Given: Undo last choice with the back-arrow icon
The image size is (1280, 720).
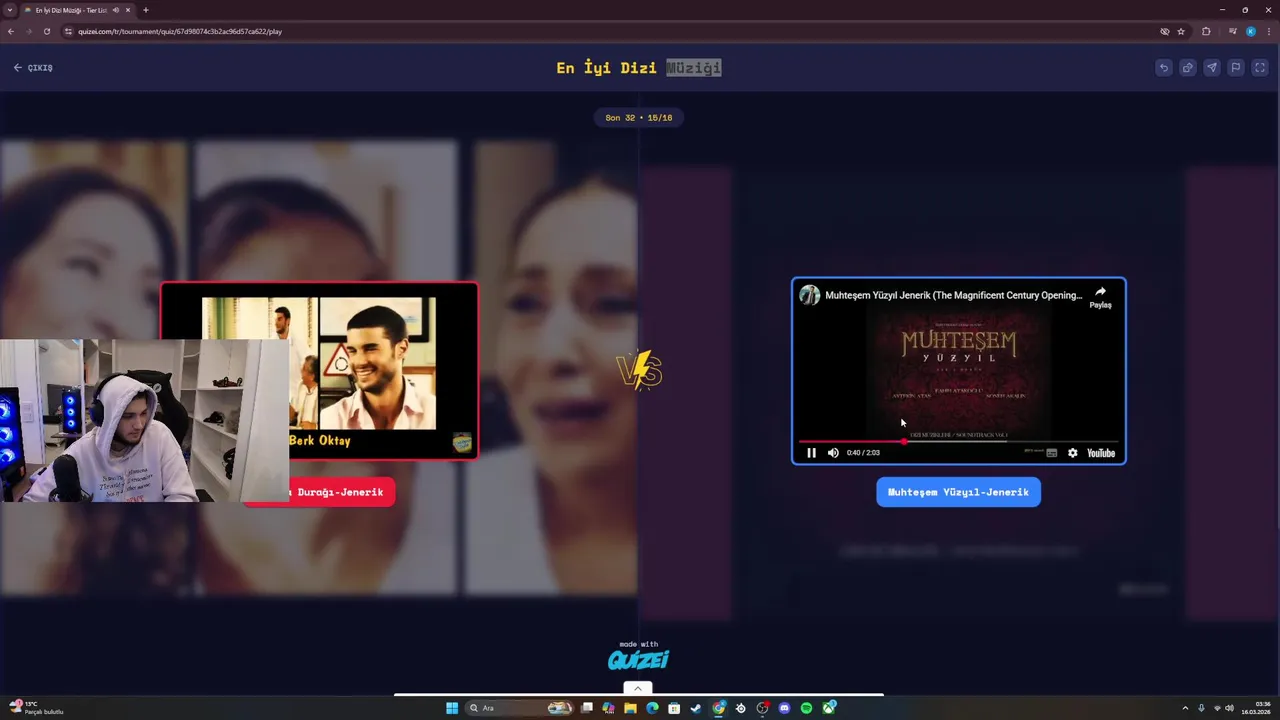Looking at the screenshot, I should tap(1163, 68).
